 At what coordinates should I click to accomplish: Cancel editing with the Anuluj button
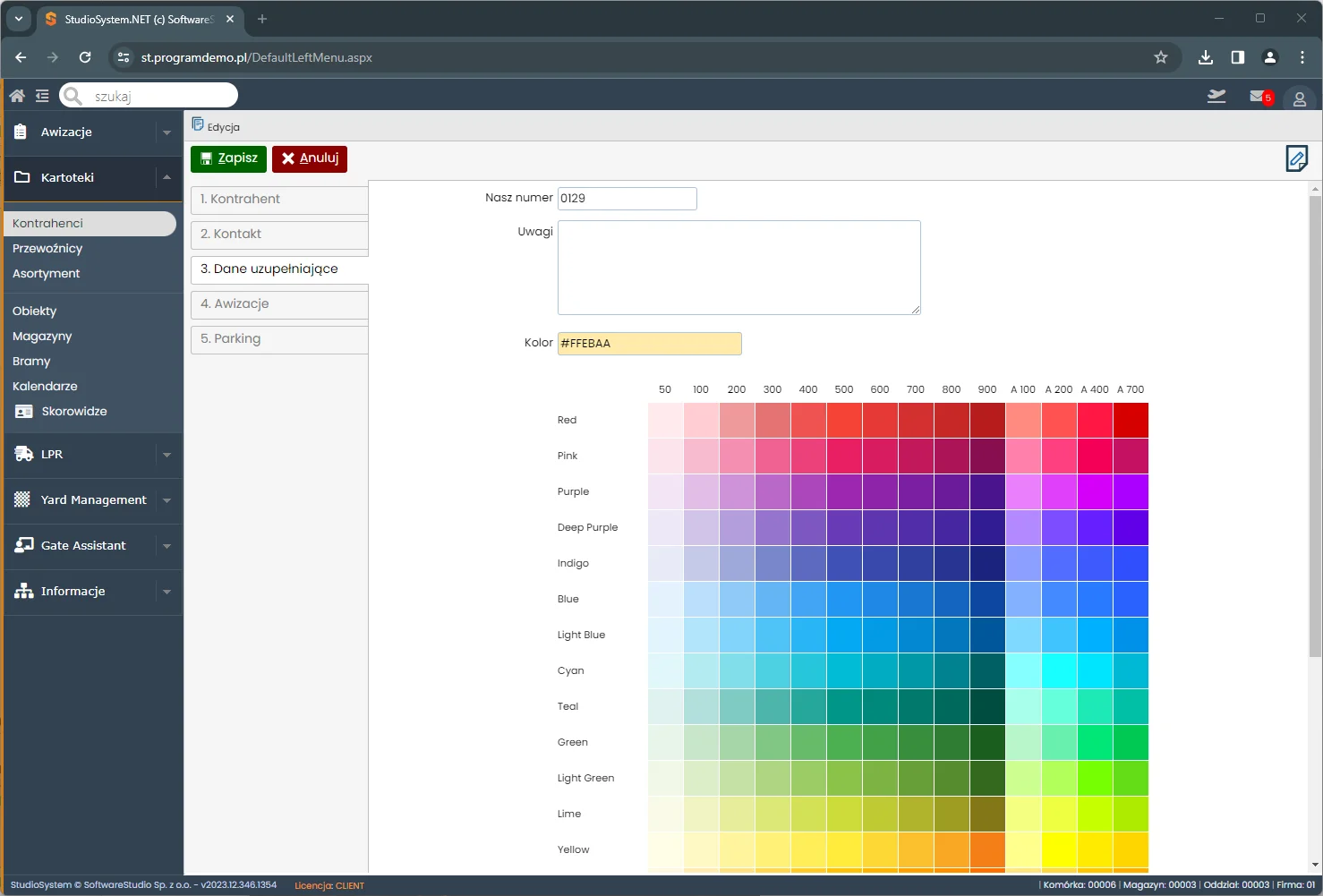pyautogui.click(x=310, y=158)
